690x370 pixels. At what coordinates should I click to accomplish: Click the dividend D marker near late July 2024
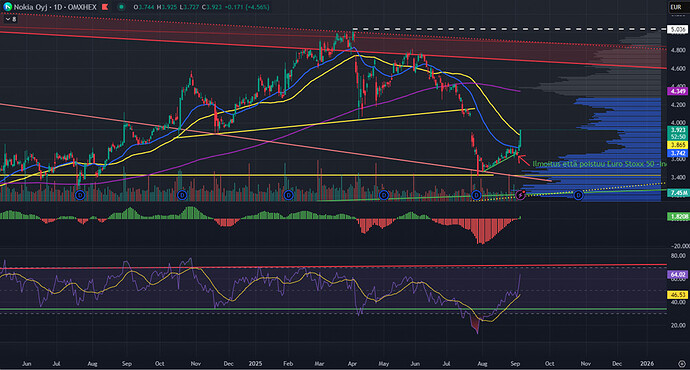[x=80, y=195]
